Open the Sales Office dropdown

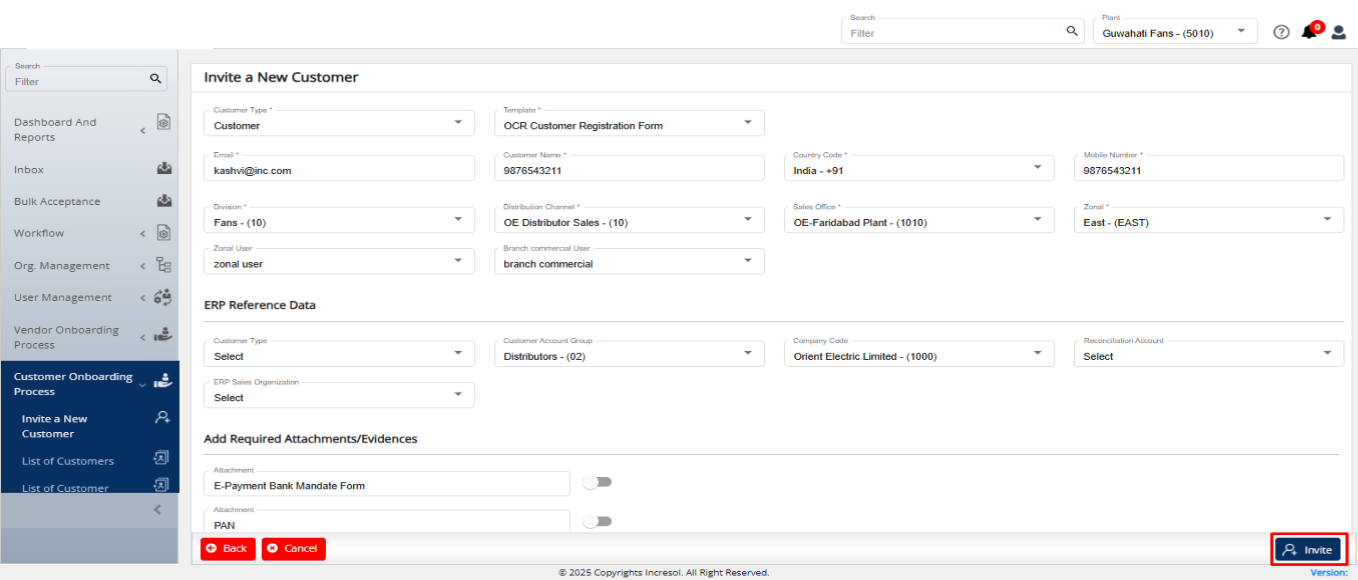click(x=919, y=221)
